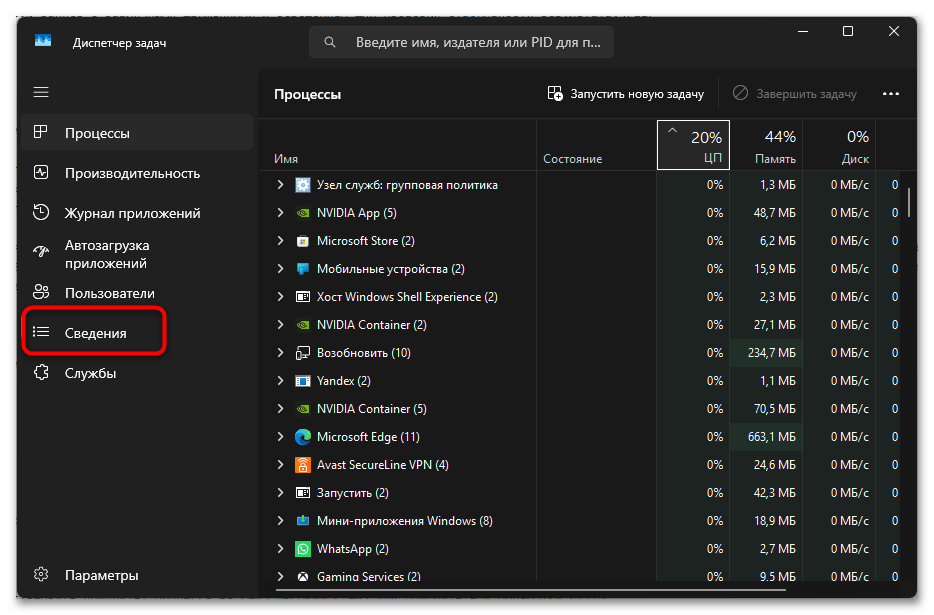Viewport: 934px width, 615px height.
Task: Expand Мини-приложения Windows (8) group
Action: [x=280, y=521]
